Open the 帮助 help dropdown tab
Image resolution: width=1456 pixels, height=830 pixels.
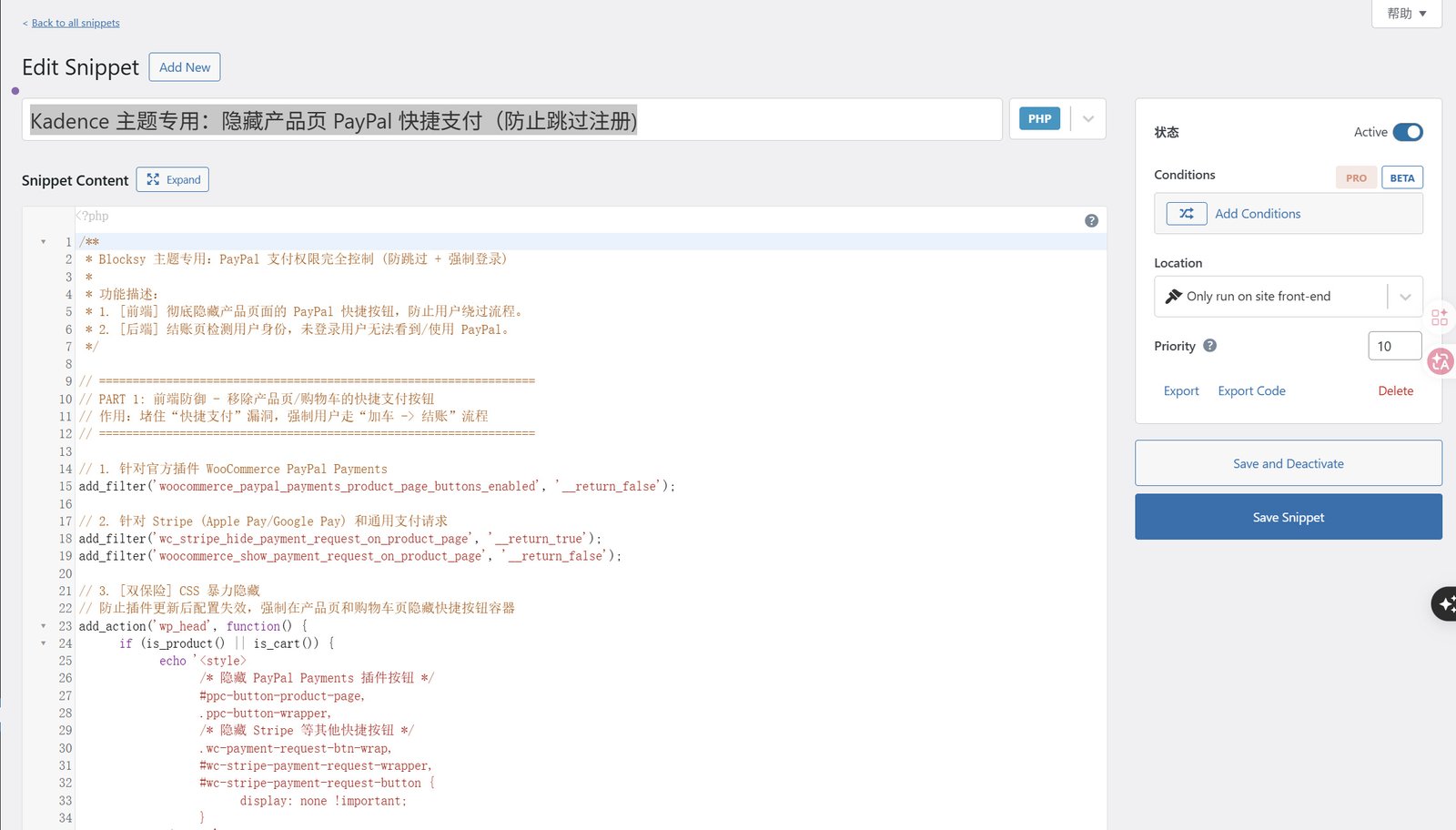pos(1406,14)
